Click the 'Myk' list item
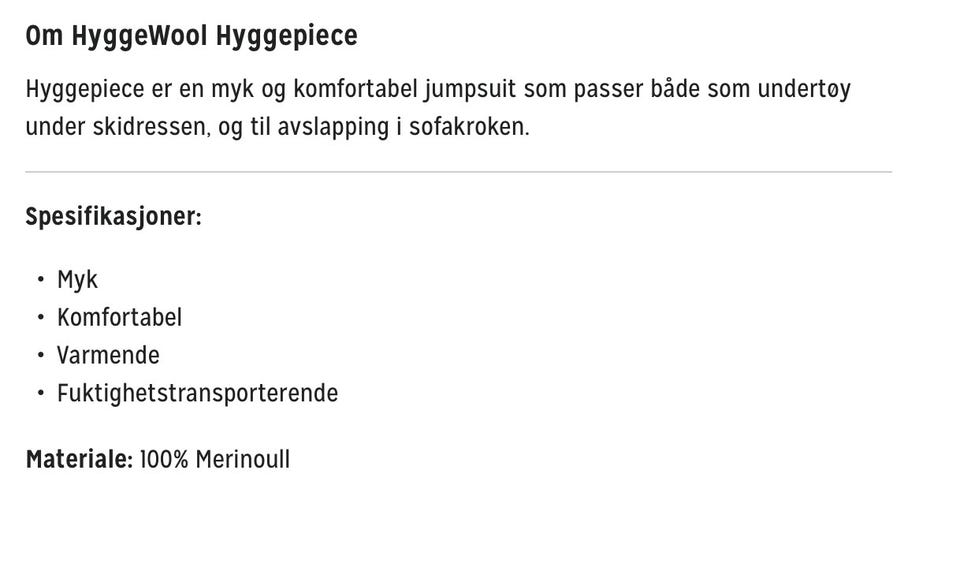 click(77, 280)
